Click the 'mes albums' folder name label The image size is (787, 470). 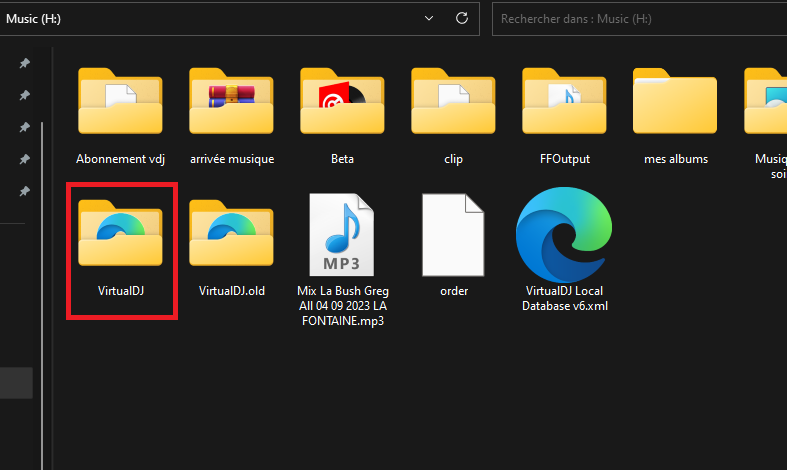point(676,159)
